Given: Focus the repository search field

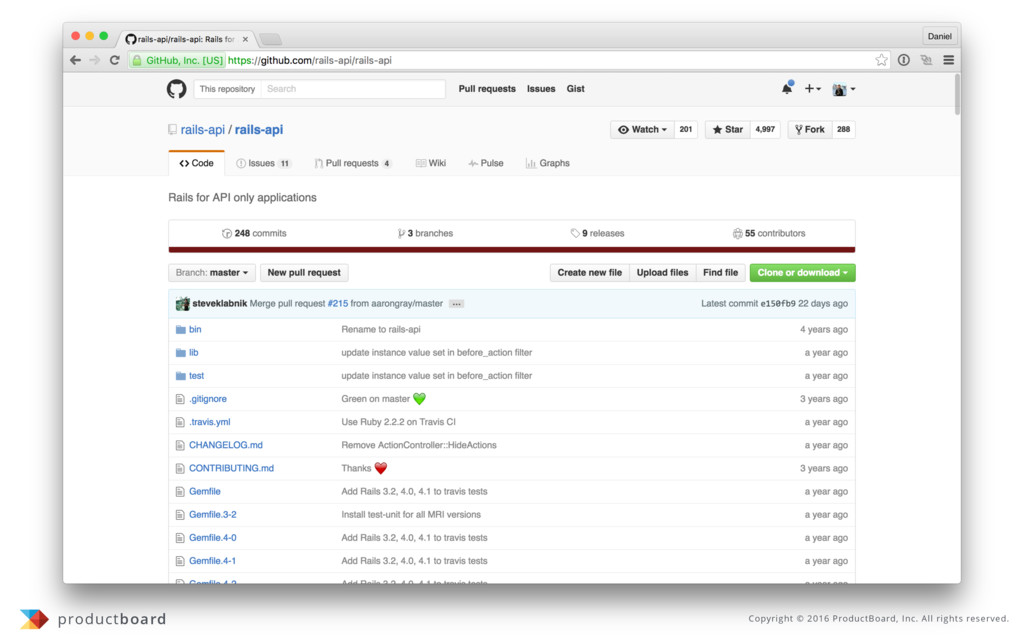Looking at the screenshot, I should click(353, 89).
